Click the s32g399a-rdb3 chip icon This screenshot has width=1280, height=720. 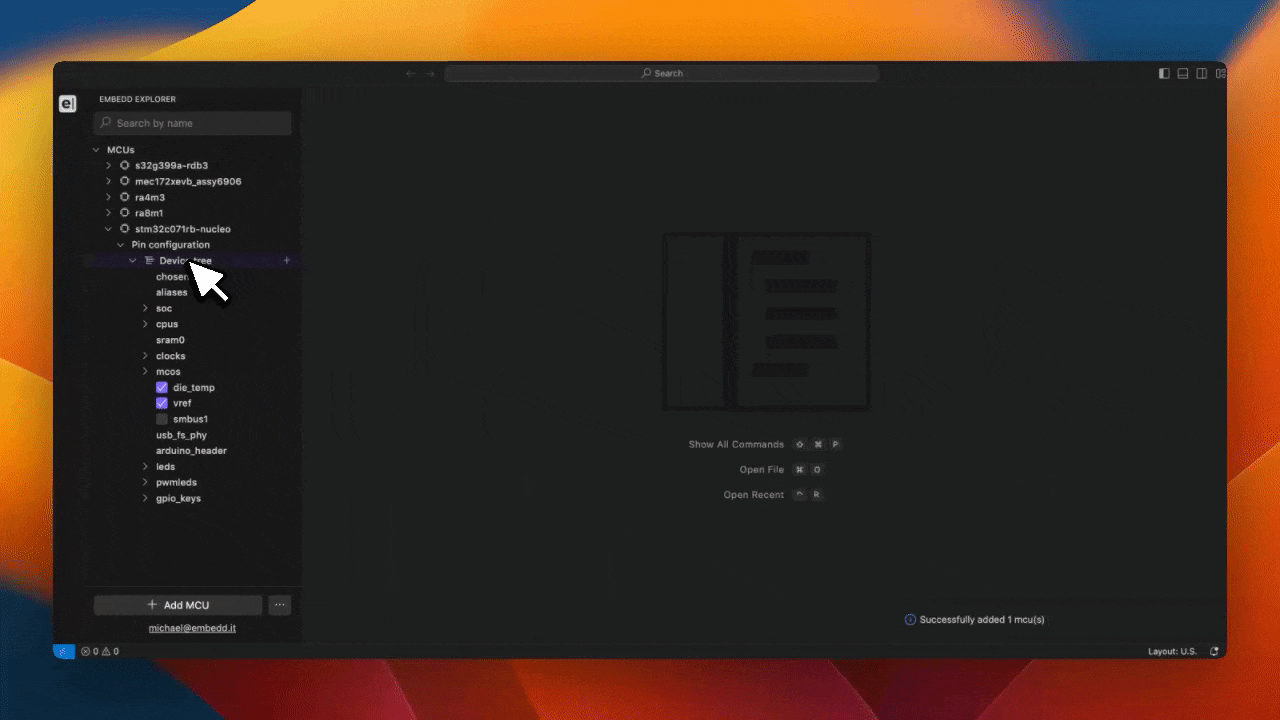tap(125, 165)
